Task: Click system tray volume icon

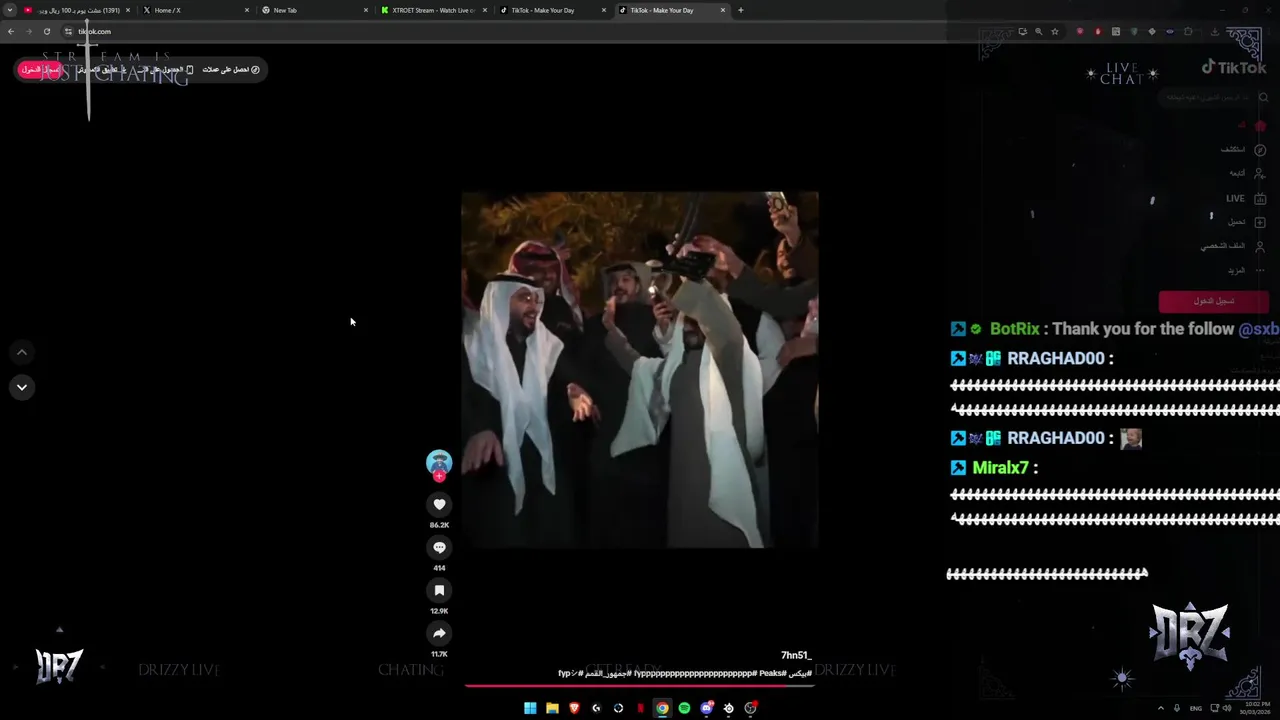Action: click(1227, 708)
